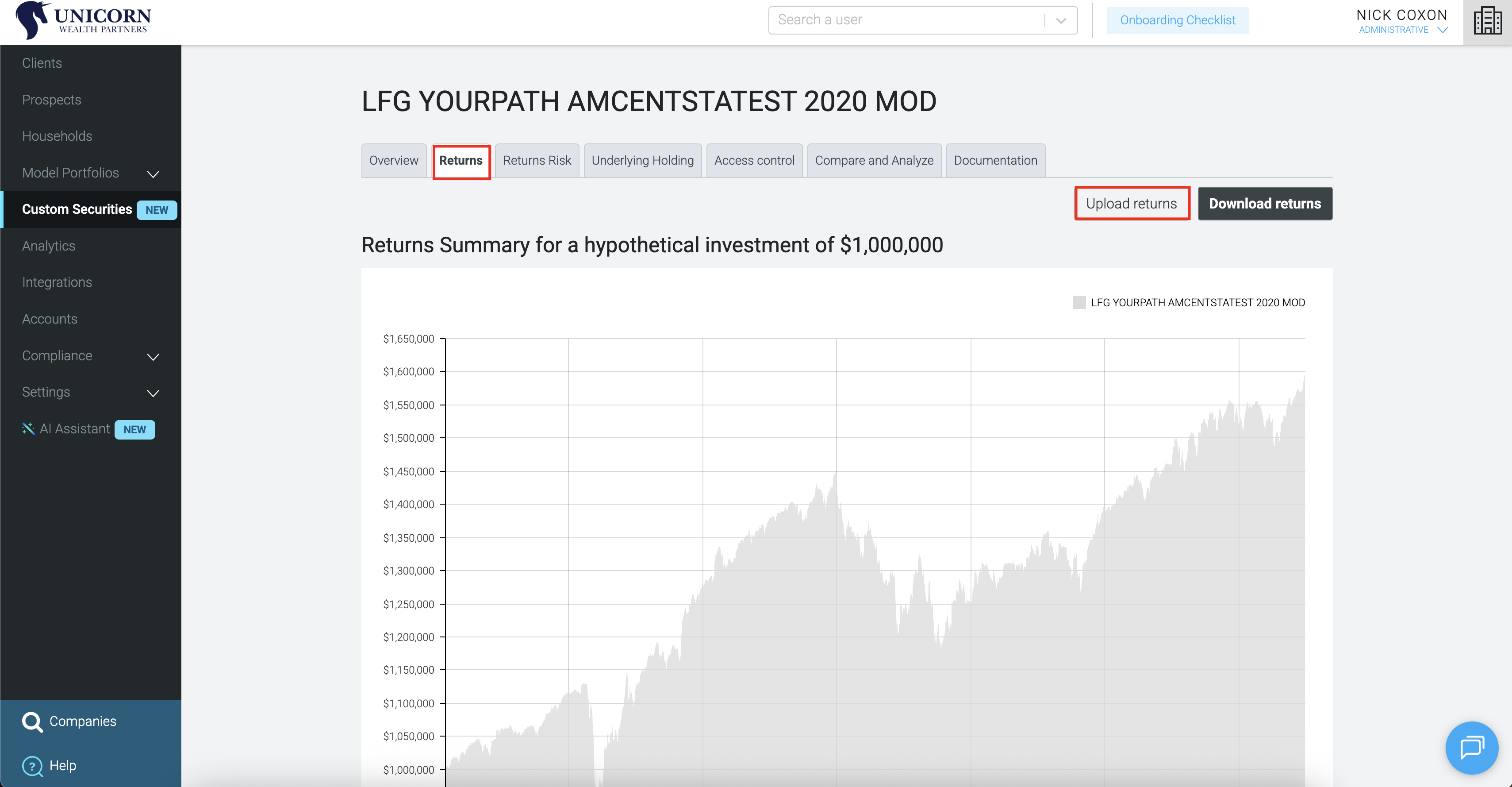The height and width of the screenshot is (787, 1512).
Task: Open Households in sidebar
Action: click(x=57, y=136)
